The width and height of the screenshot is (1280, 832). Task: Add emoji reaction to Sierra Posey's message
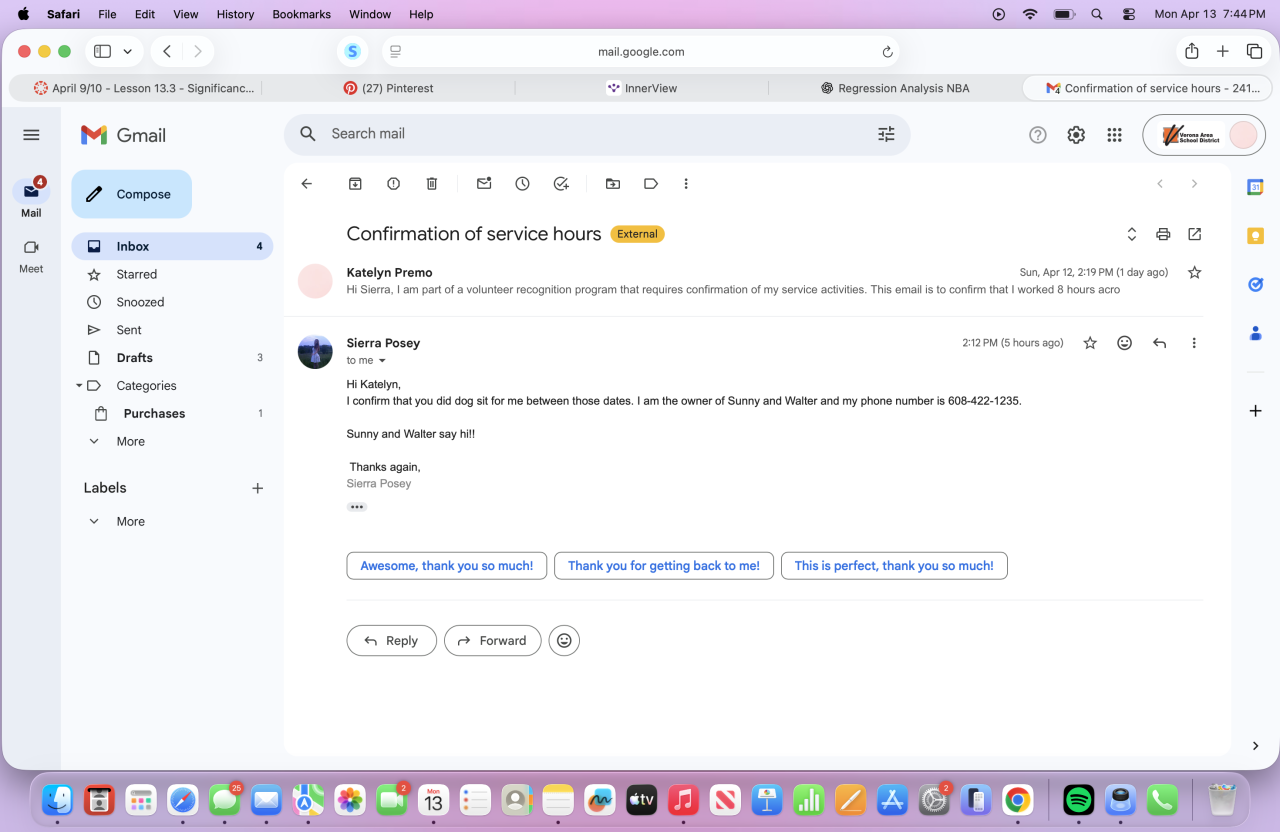coord(1125,343)
